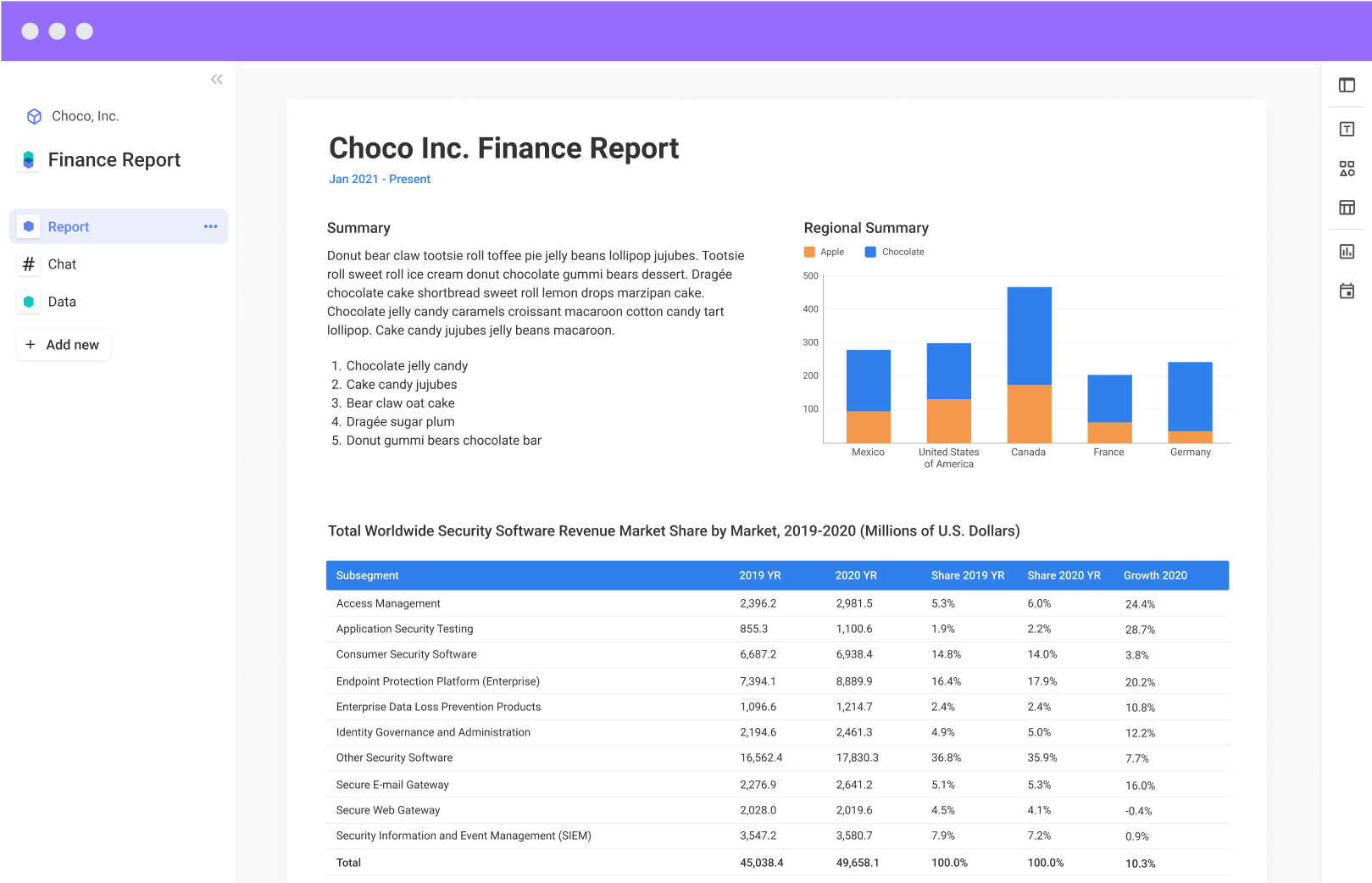Open the Jan 2021 - Present date link
This screenshot has height=883, width=1372.
(379, 179)
